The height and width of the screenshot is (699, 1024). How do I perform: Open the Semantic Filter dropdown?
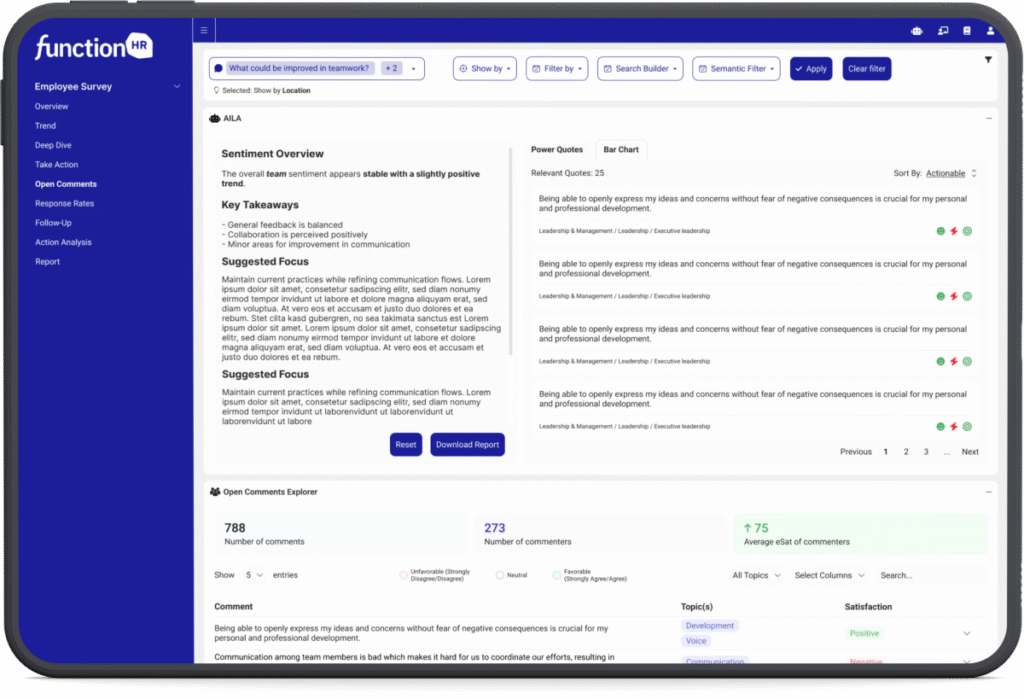tap(736, 69)
